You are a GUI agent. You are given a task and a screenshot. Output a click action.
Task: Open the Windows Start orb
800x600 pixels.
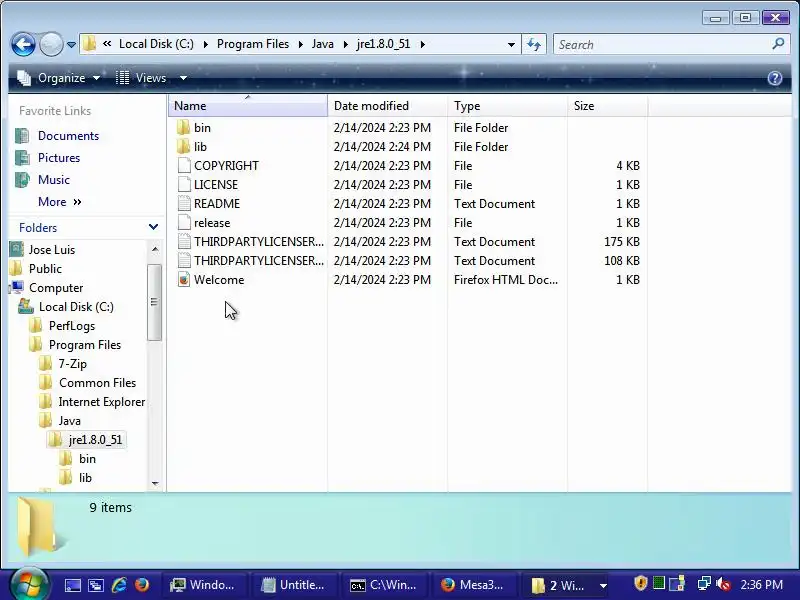[x=29, y=584]
